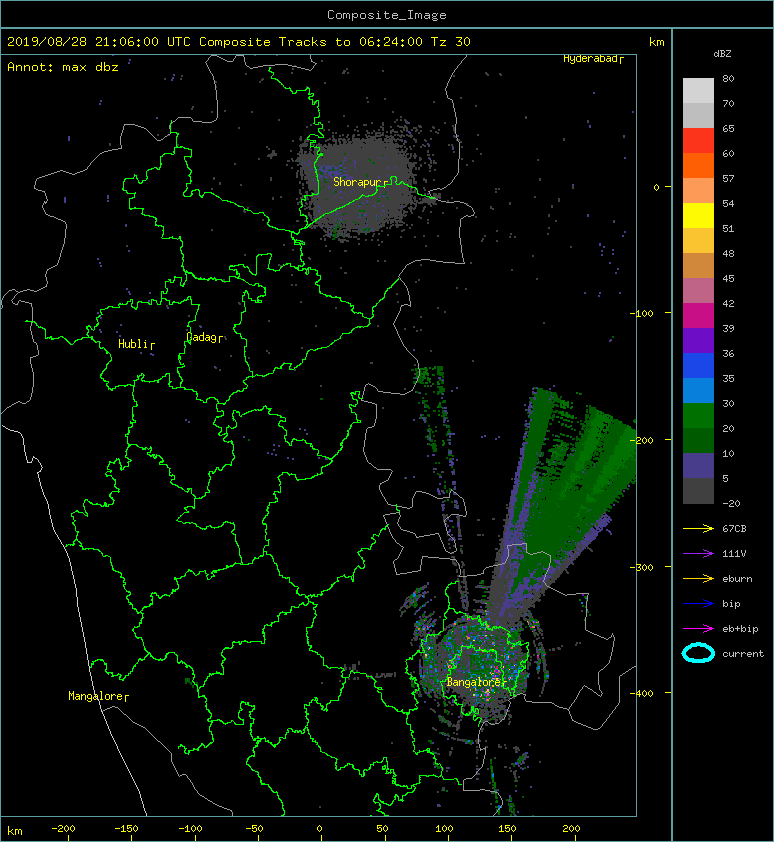
Task: Select the brown-orange swatch between 48 and 45
Action: click(x=698, y=265)
